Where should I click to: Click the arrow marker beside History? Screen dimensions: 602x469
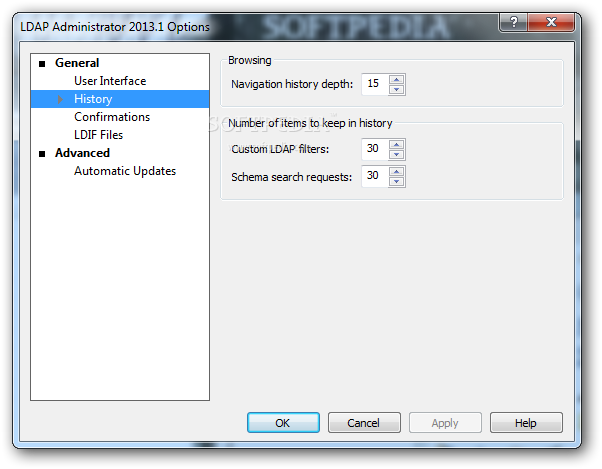[x=60, y=99]
